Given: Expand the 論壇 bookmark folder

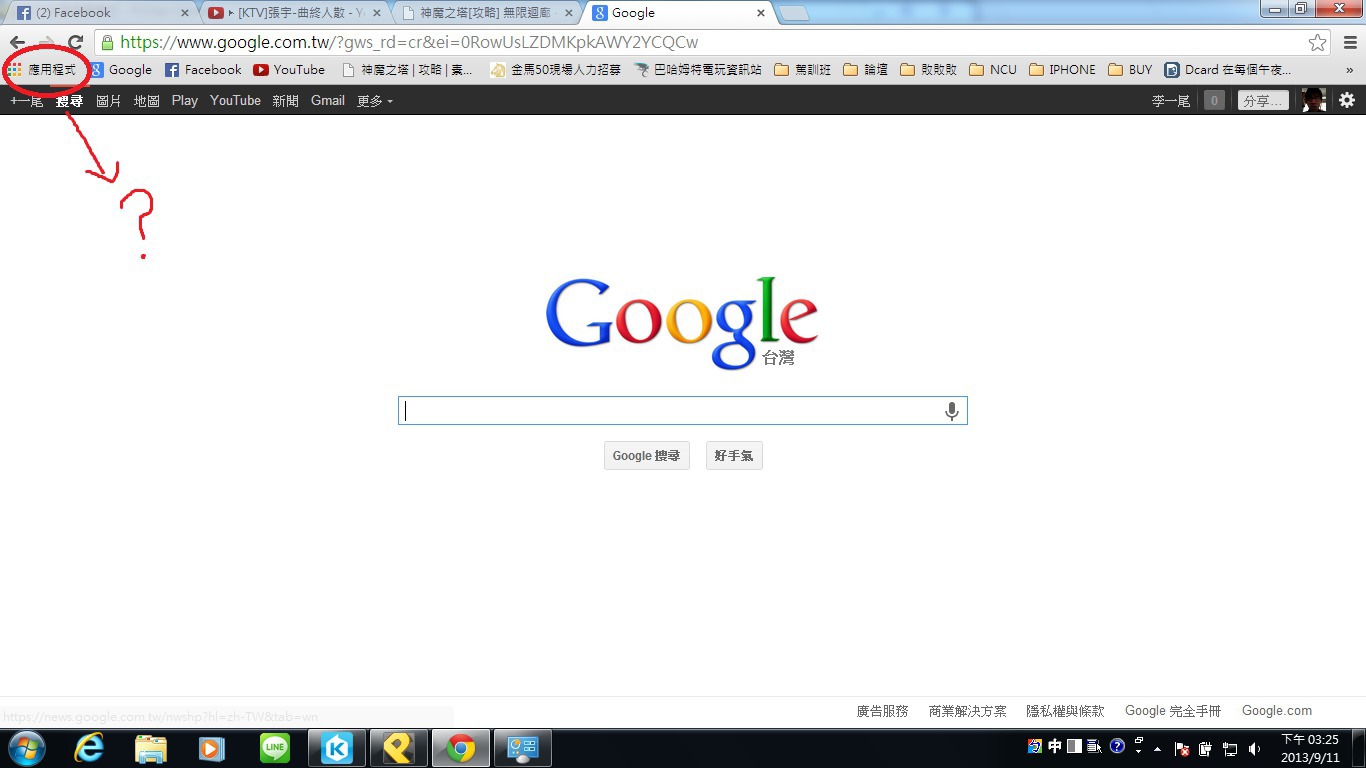Looking at the screenshot, I should pyautogui.click(x=866, y=70).
